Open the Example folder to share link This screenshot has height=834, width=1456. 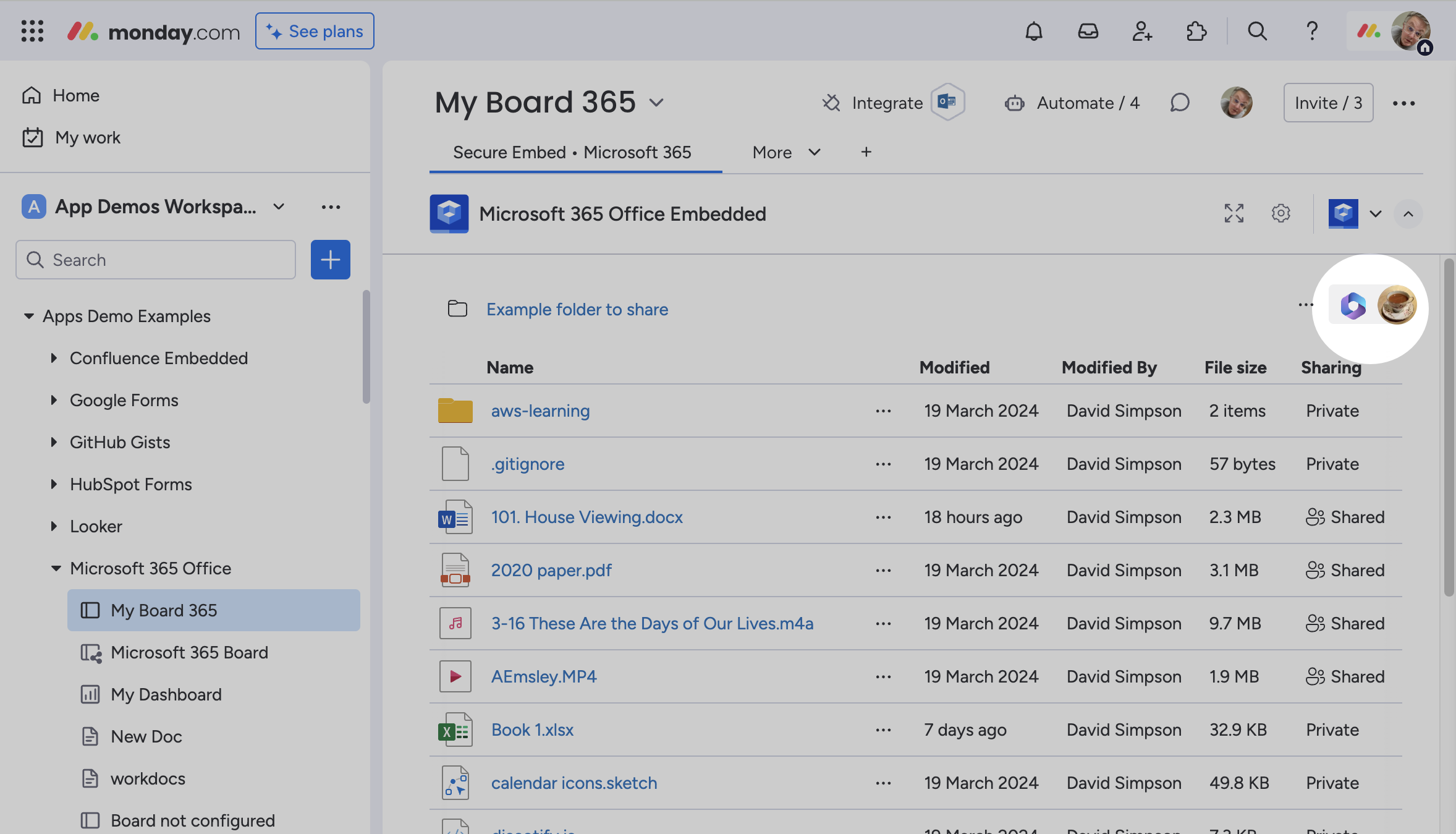click(x=577, y=309)
